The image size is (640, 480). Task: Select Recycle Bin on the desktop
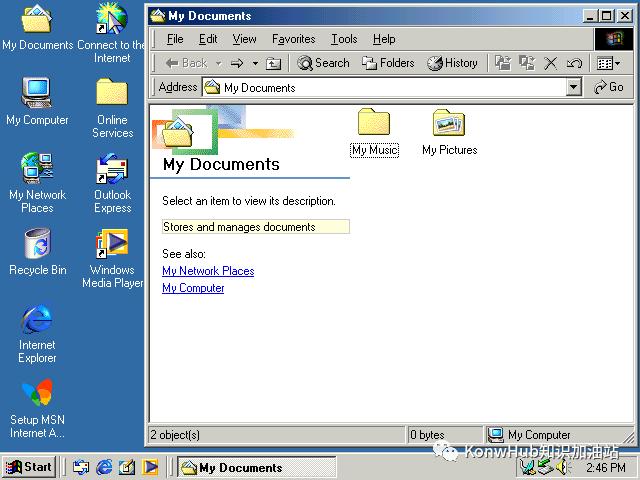click(x=37, y=244)
